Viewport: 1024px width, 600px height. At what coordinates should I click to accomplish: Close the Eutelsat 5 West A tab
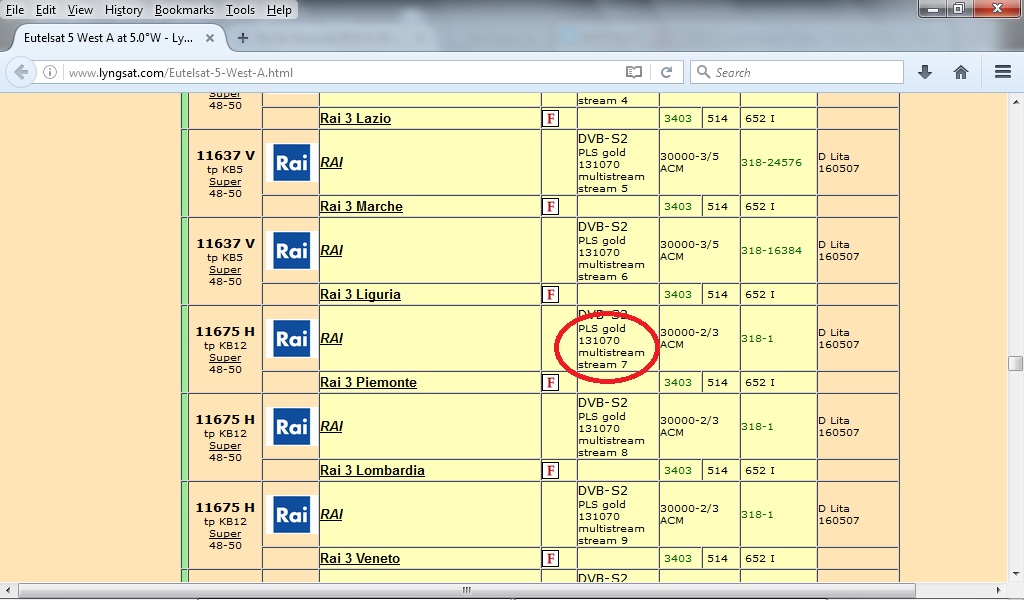click(x=210, y=38)
